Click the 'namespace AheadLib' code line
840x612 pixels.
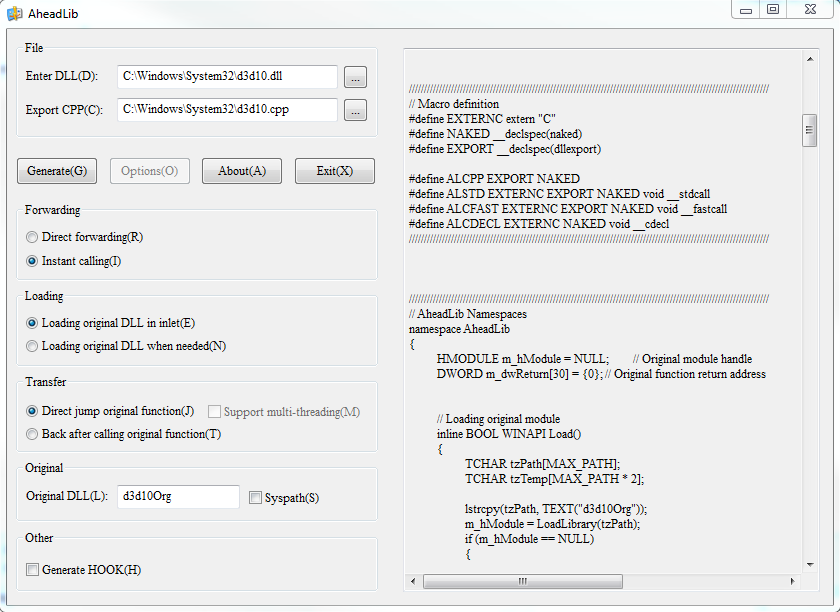click(x=459, y=329)
